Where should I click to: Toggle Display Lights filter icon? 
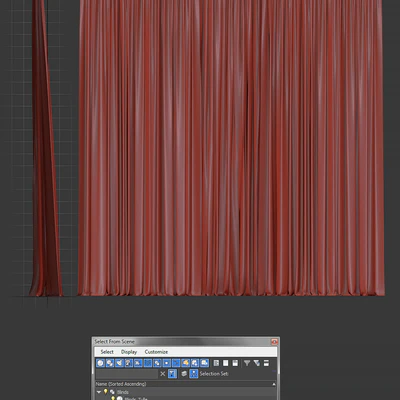click(119, 363)
